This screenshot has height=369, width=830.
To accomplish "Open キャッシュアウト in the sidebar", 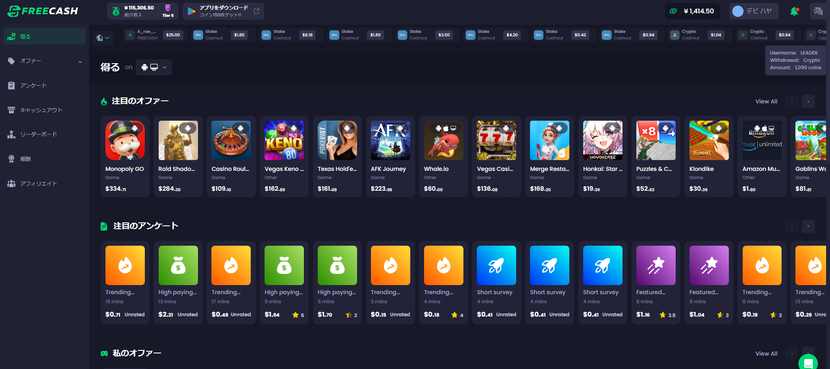I will coord(44,110).
